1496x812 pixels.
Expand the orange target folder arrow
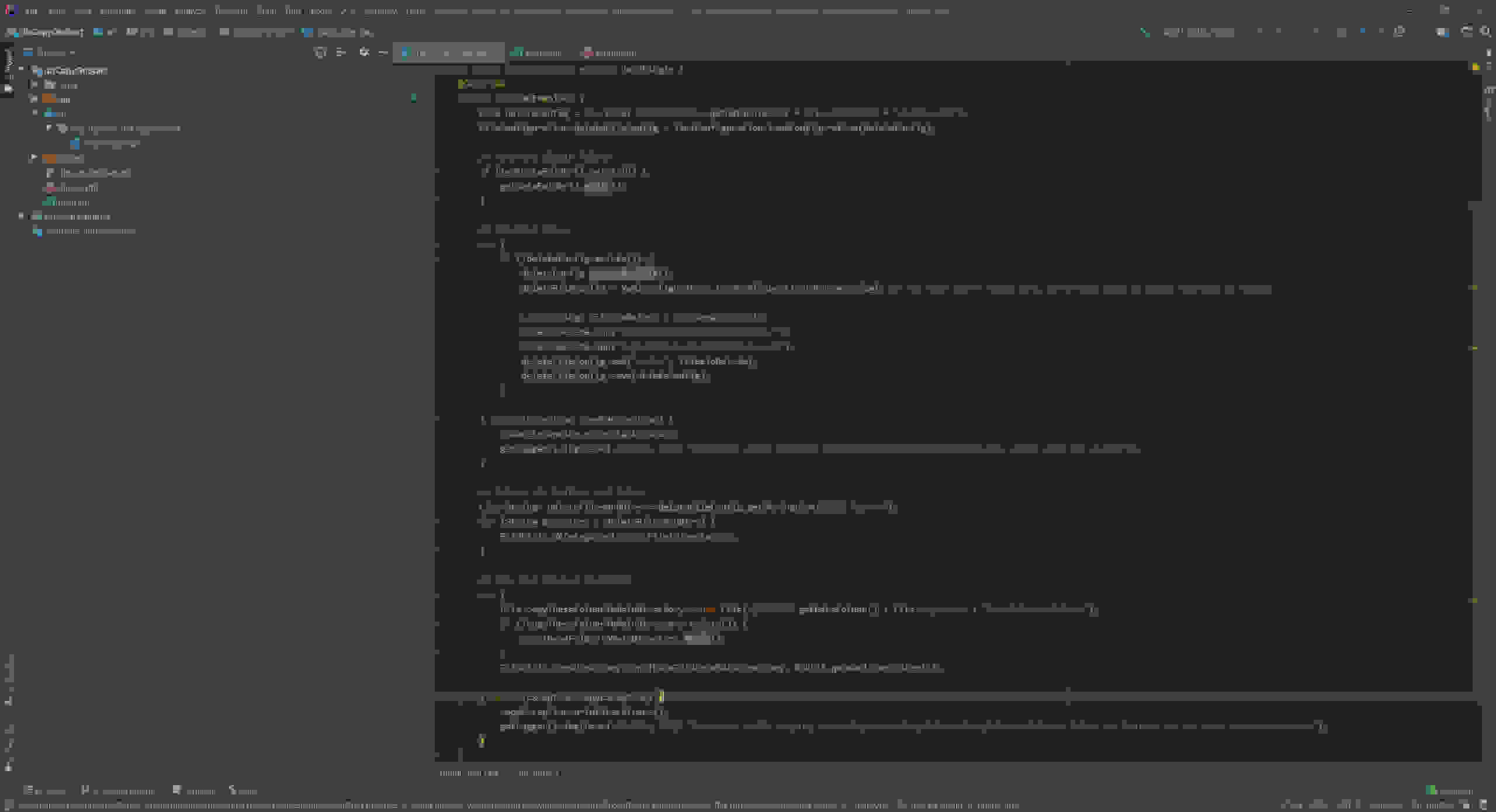(x=34, y=158)
